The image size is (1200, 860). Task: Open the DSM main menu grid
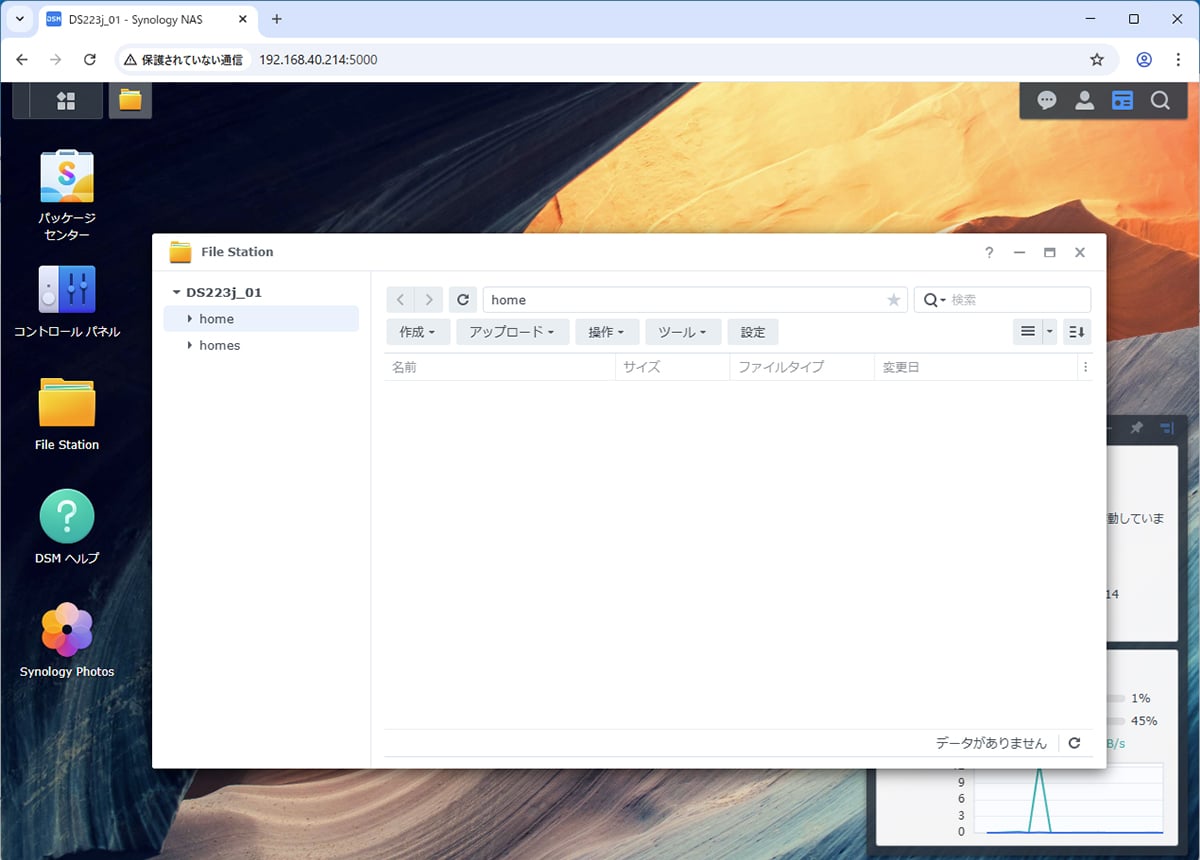[66, 100]
